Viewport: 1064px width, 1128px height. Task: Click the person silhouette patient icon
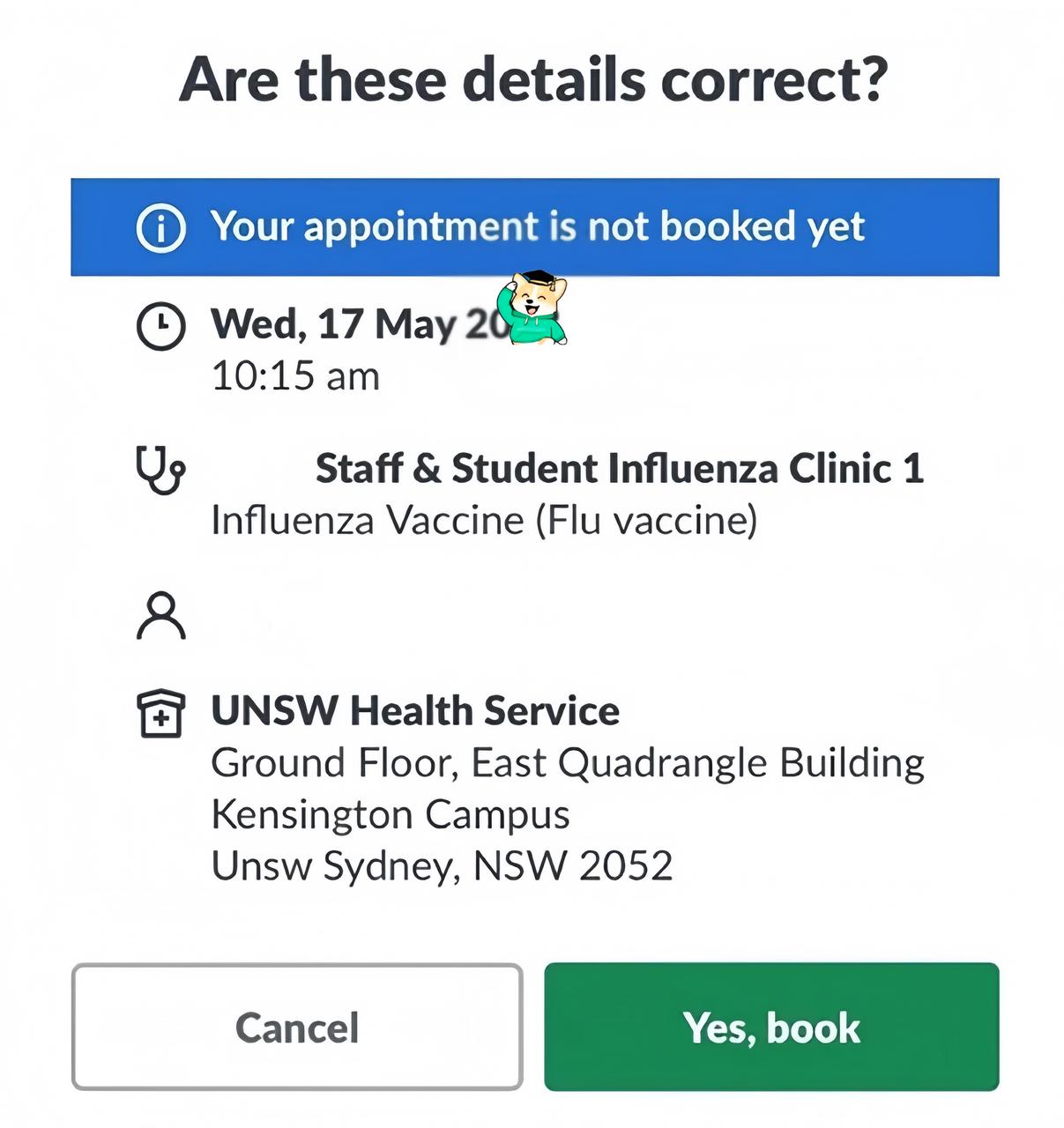point(160,615)
